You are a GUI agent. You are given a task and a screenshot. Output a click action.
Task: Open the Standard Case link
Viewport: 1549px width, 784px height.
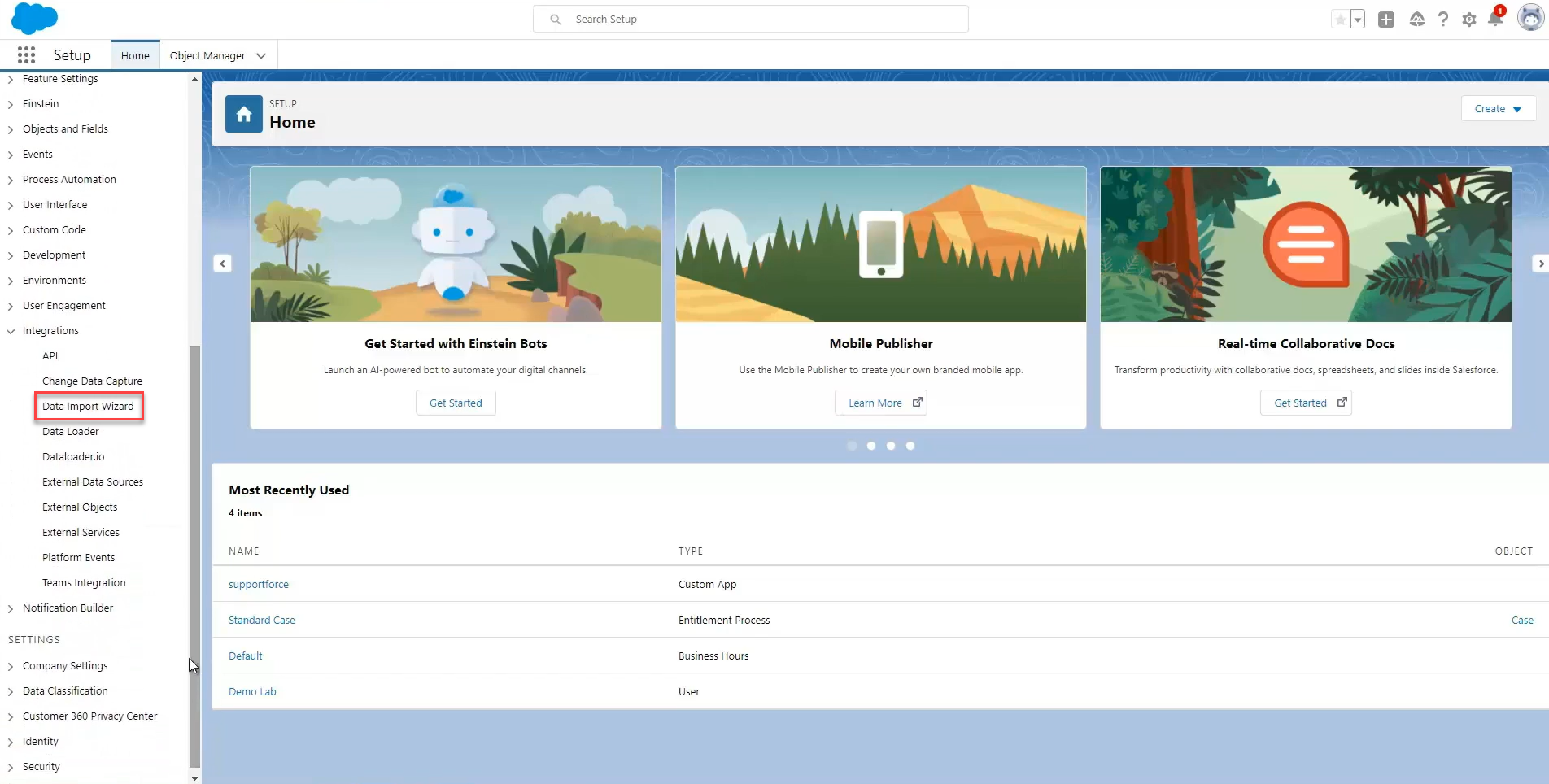coord(262,620)
